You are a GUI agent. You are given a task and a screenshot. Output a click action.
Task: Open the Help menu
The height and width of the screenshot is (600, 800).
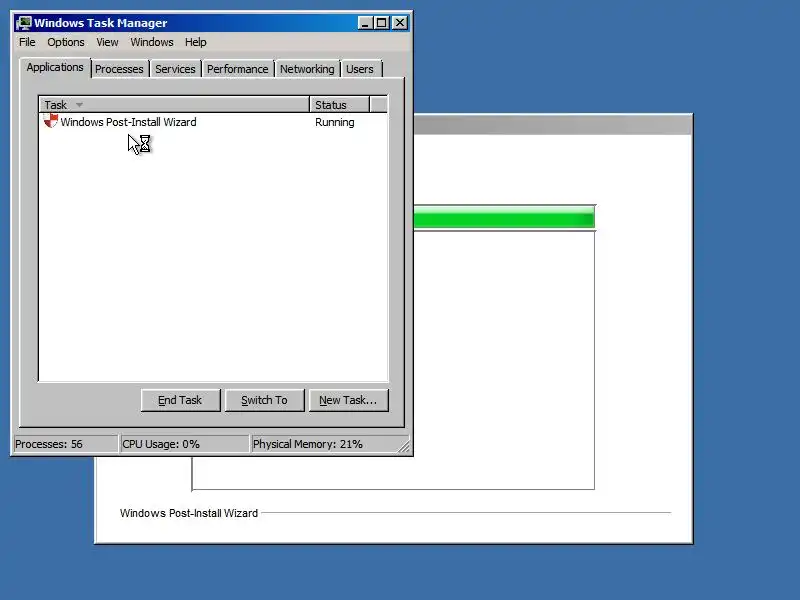pyautogui.click(x=195, y=42)
